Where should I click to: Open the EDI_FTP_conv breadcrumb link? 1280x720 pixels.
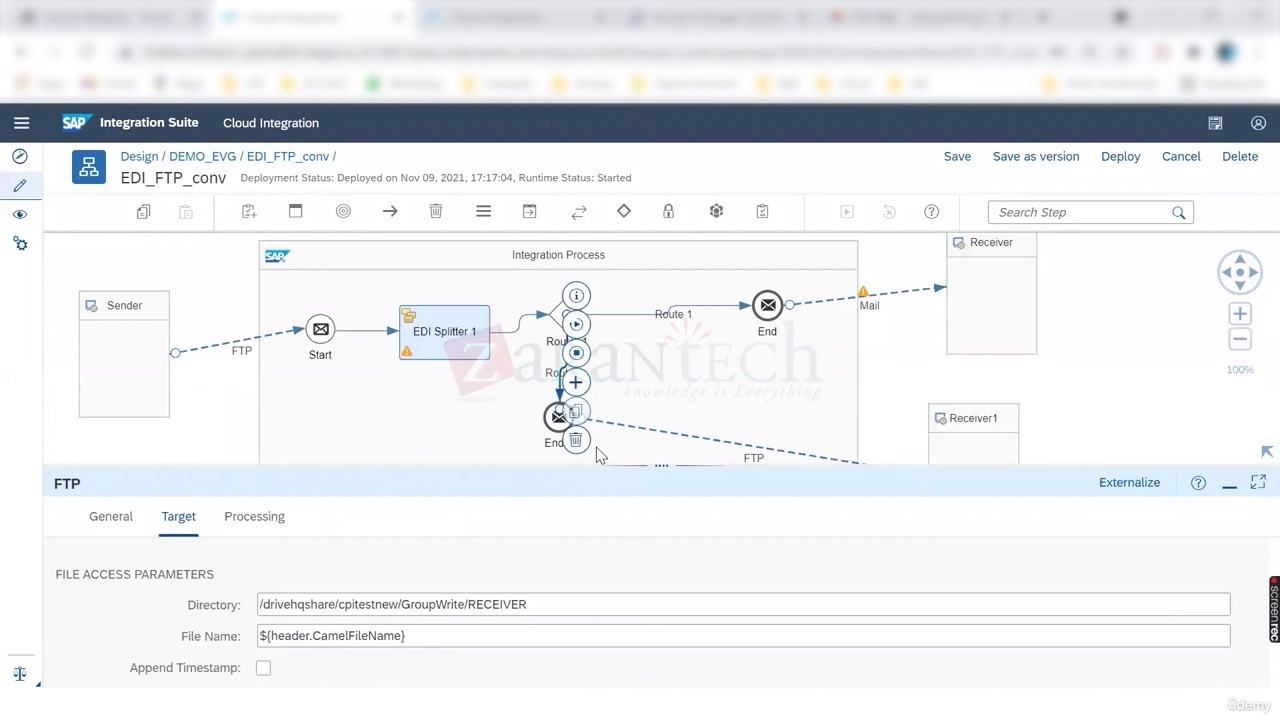pyautogui.click(x=288, y=156)
